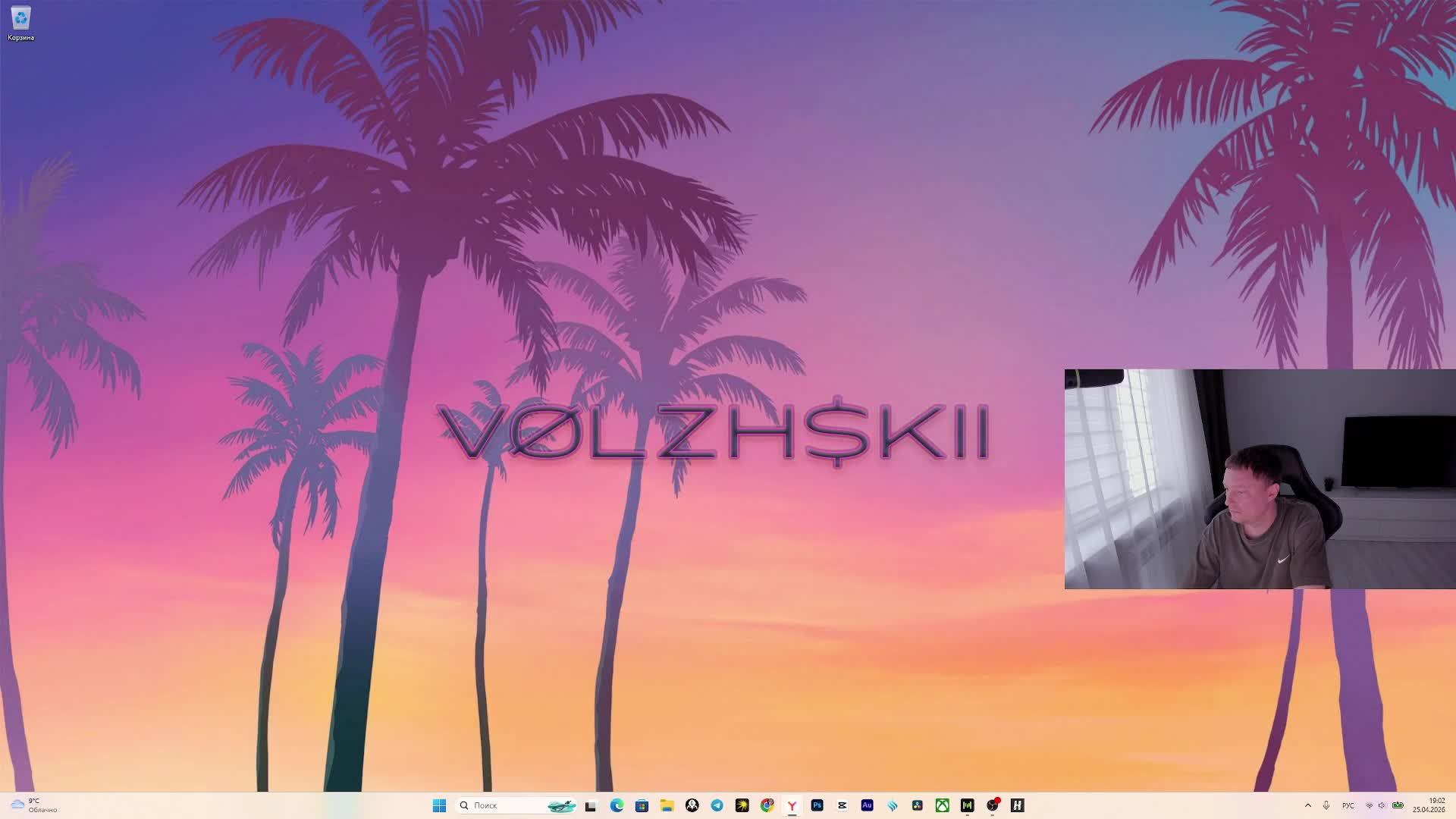1456x819 pixels.
Task: Open Microsoft Edge from the taskbar
Action: 617,805
